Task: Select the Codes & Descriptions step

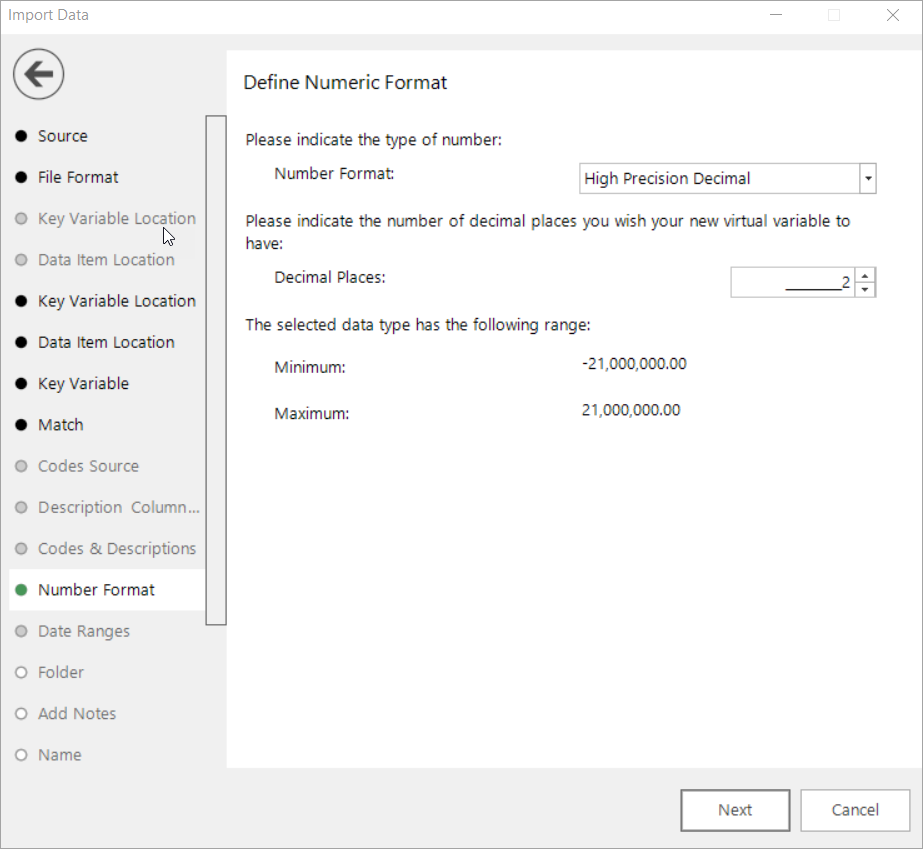Action: pyautogui.click(x=117, y=548)
